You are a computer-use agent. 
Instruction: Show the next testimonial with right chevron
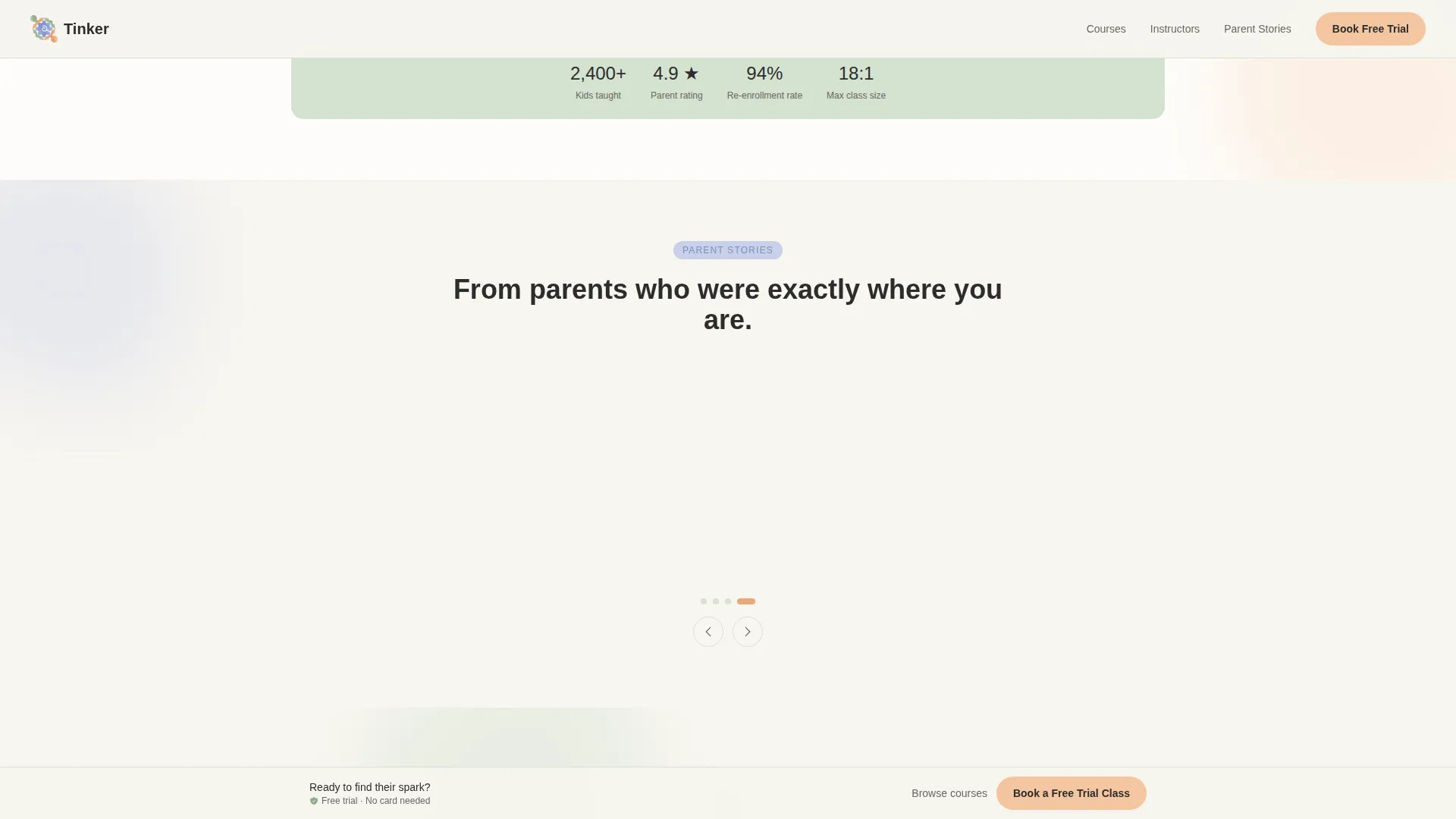click(x=748, y=632)
